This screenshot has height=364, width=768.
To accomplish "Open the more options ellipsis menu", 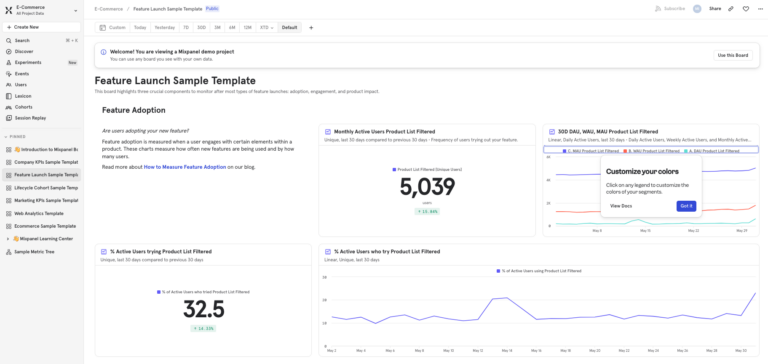I will [x=760, y=9].
